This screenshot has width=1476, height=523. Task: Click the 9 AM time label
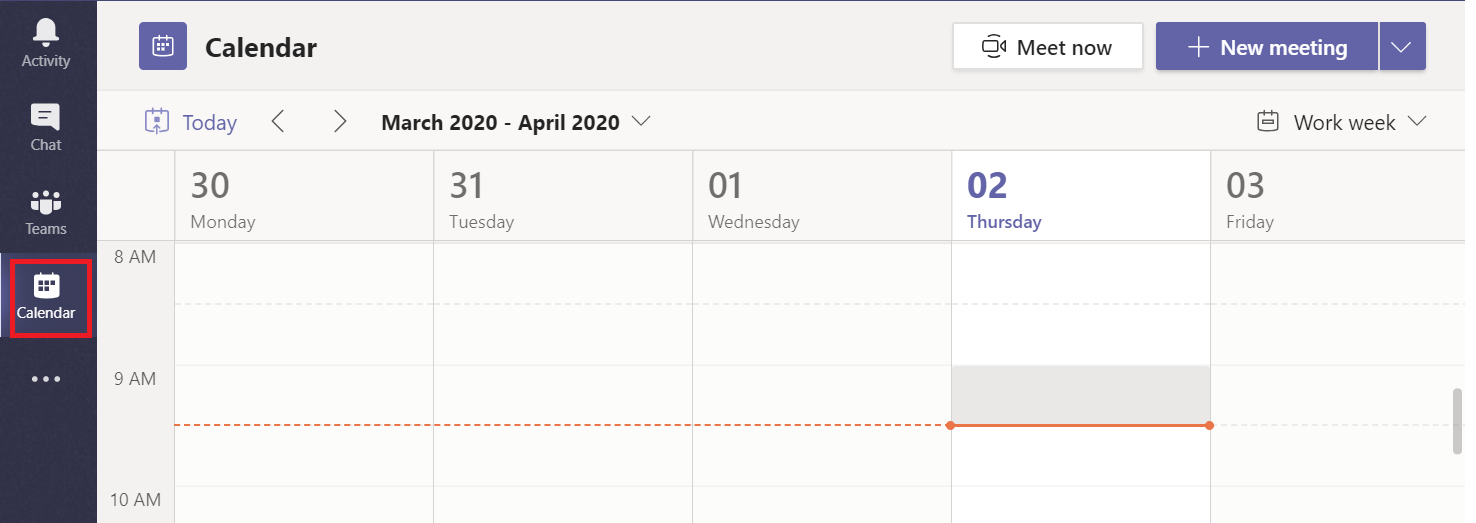(135, 379)
